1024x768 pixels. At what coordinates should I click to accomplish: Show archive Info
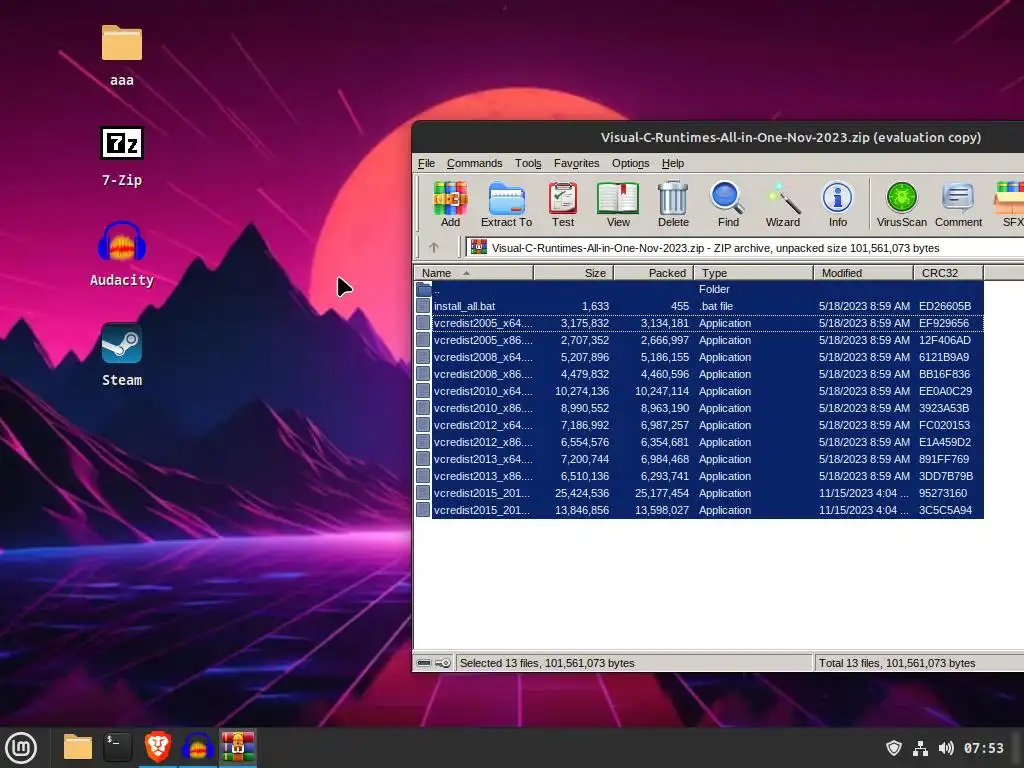click(x=837, y=204)
